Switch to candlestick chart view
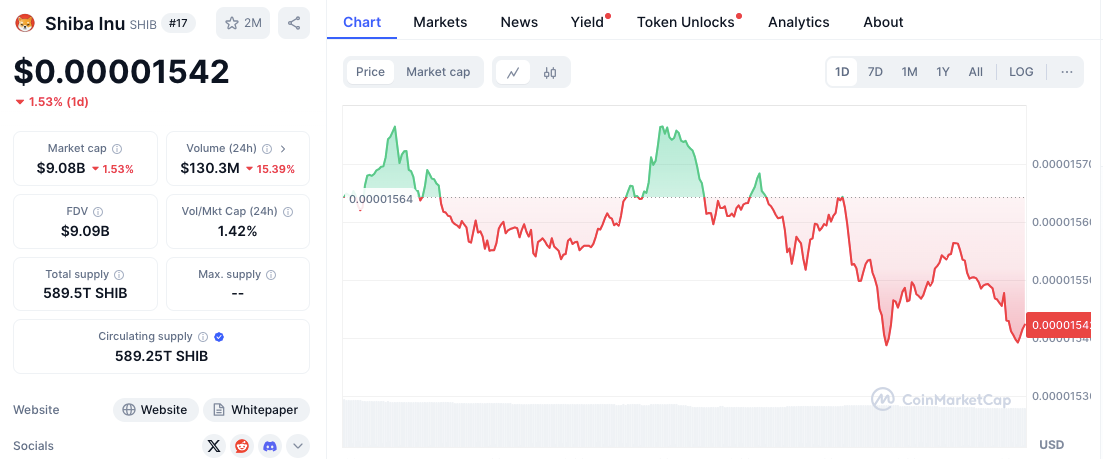The width and height of the screenshot is (1103, 459). pos(550,72)
